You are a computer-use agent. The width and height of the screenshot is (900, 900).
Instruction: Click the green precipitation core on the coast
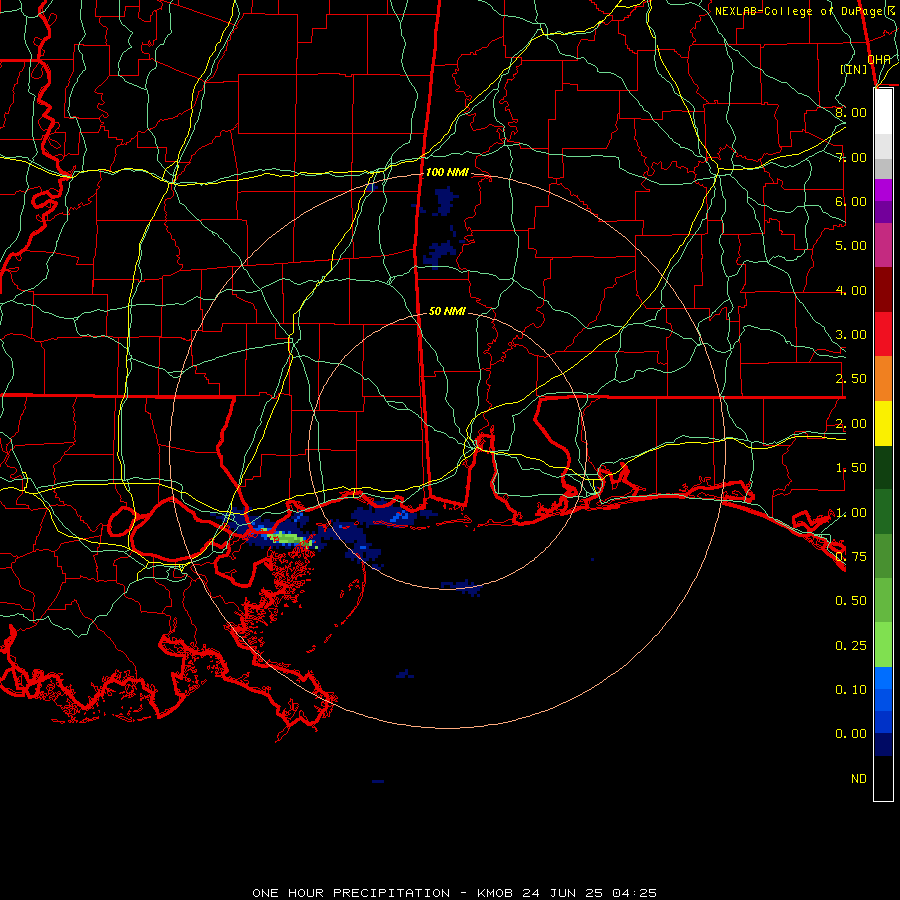tap(289, 538)
